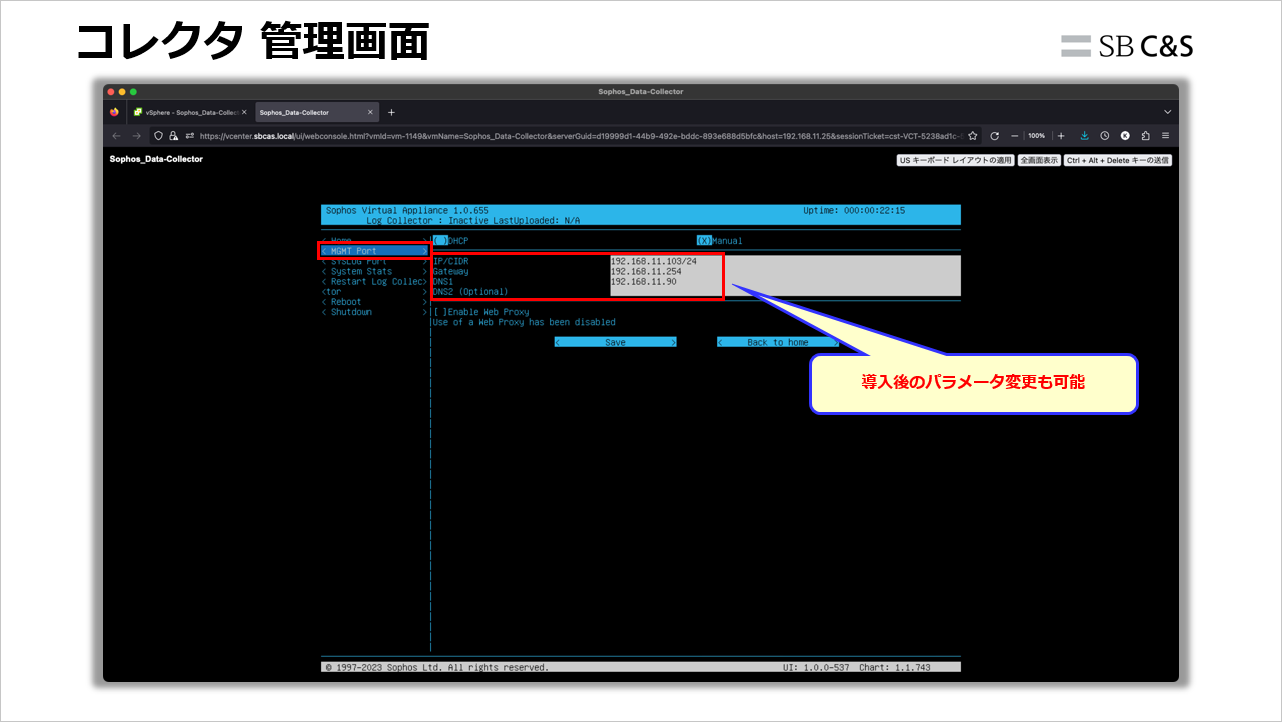
Task: Click the Sophos_Data-Collector console title label
Action: click(x=156, y=159)
